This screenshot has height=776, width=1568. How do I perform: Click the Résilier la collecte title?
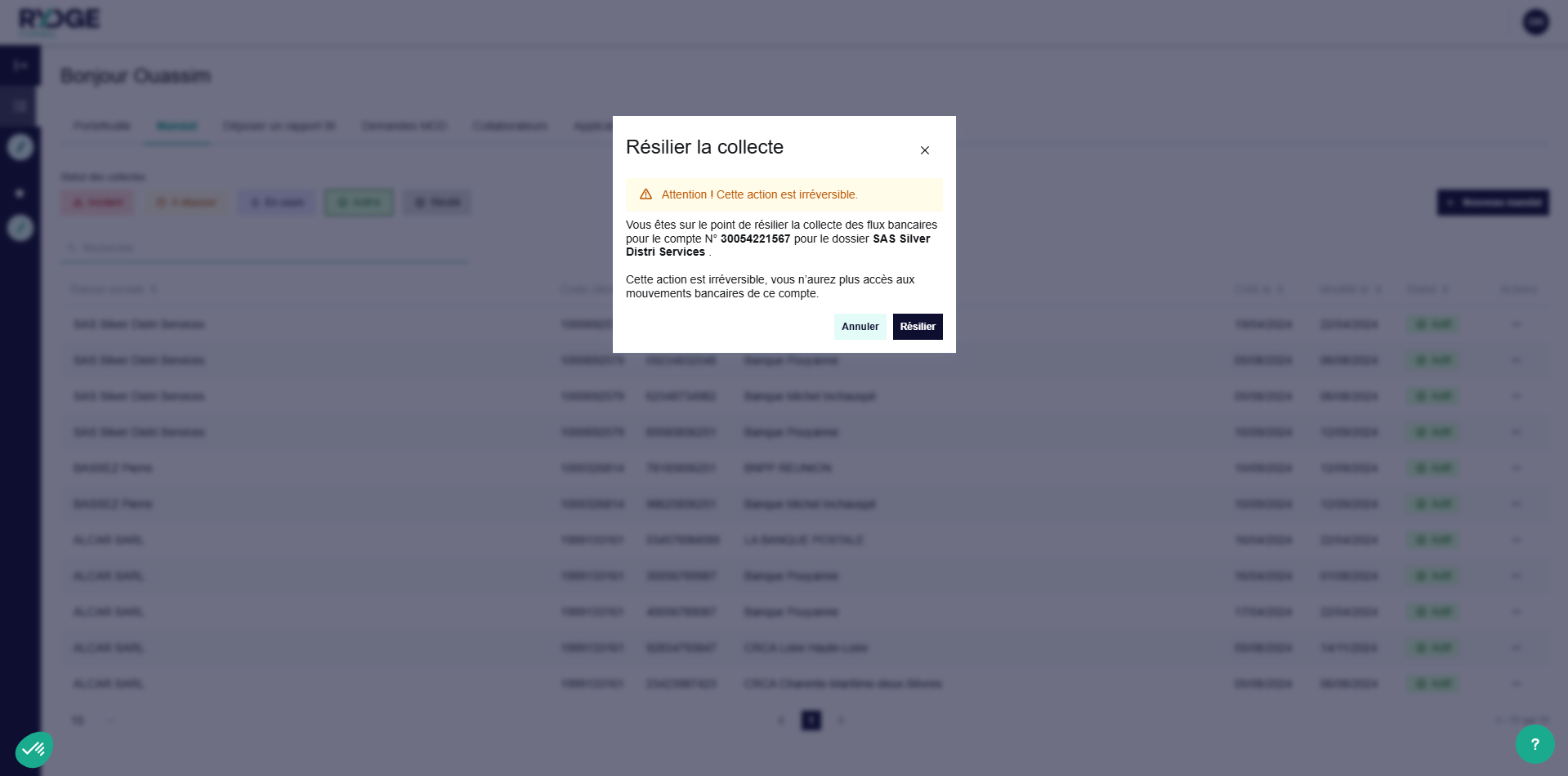(704, 147)
